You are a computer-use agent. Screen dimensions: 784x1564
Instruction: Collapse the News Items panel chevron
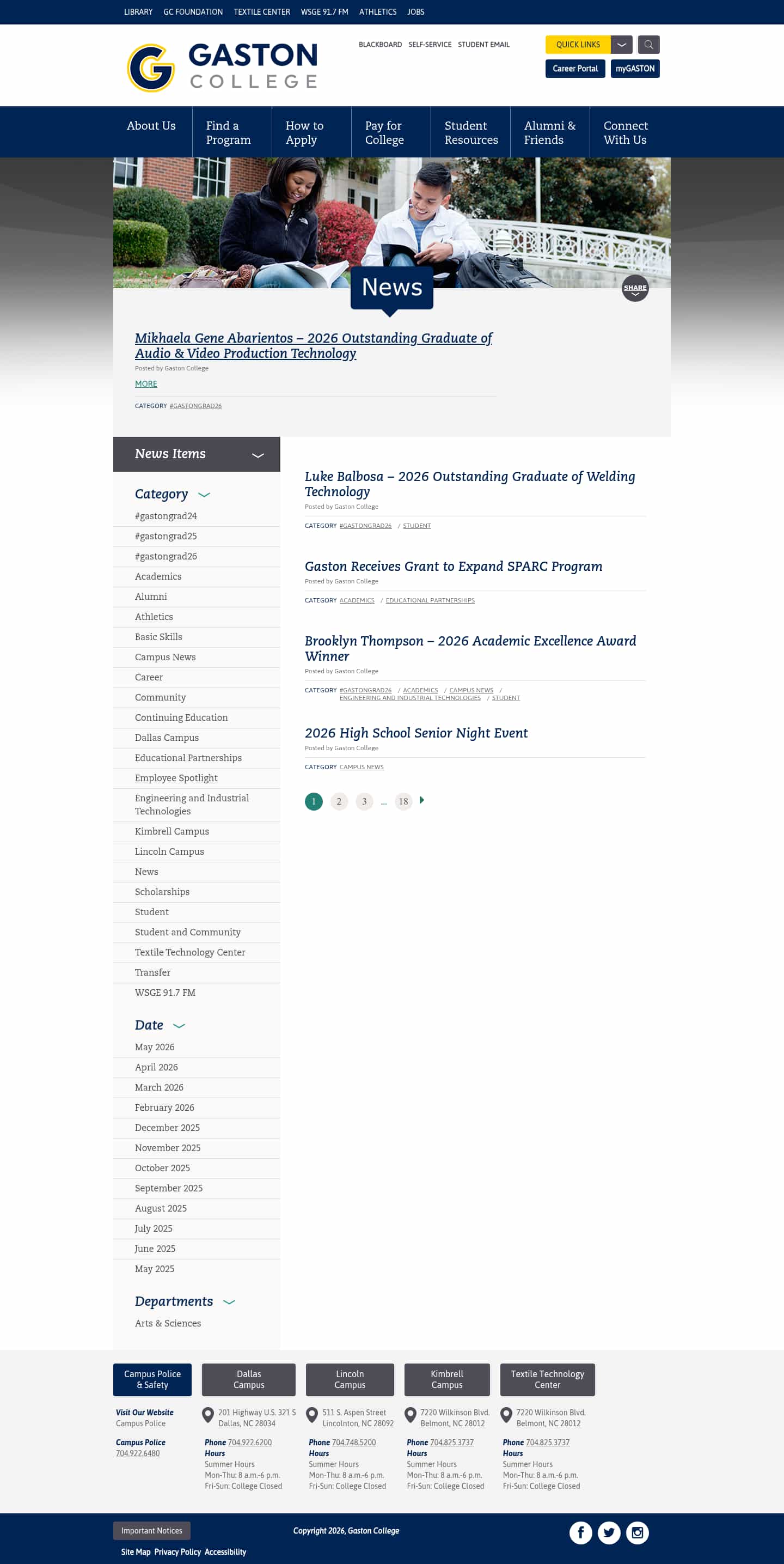(x=258, y=455)
